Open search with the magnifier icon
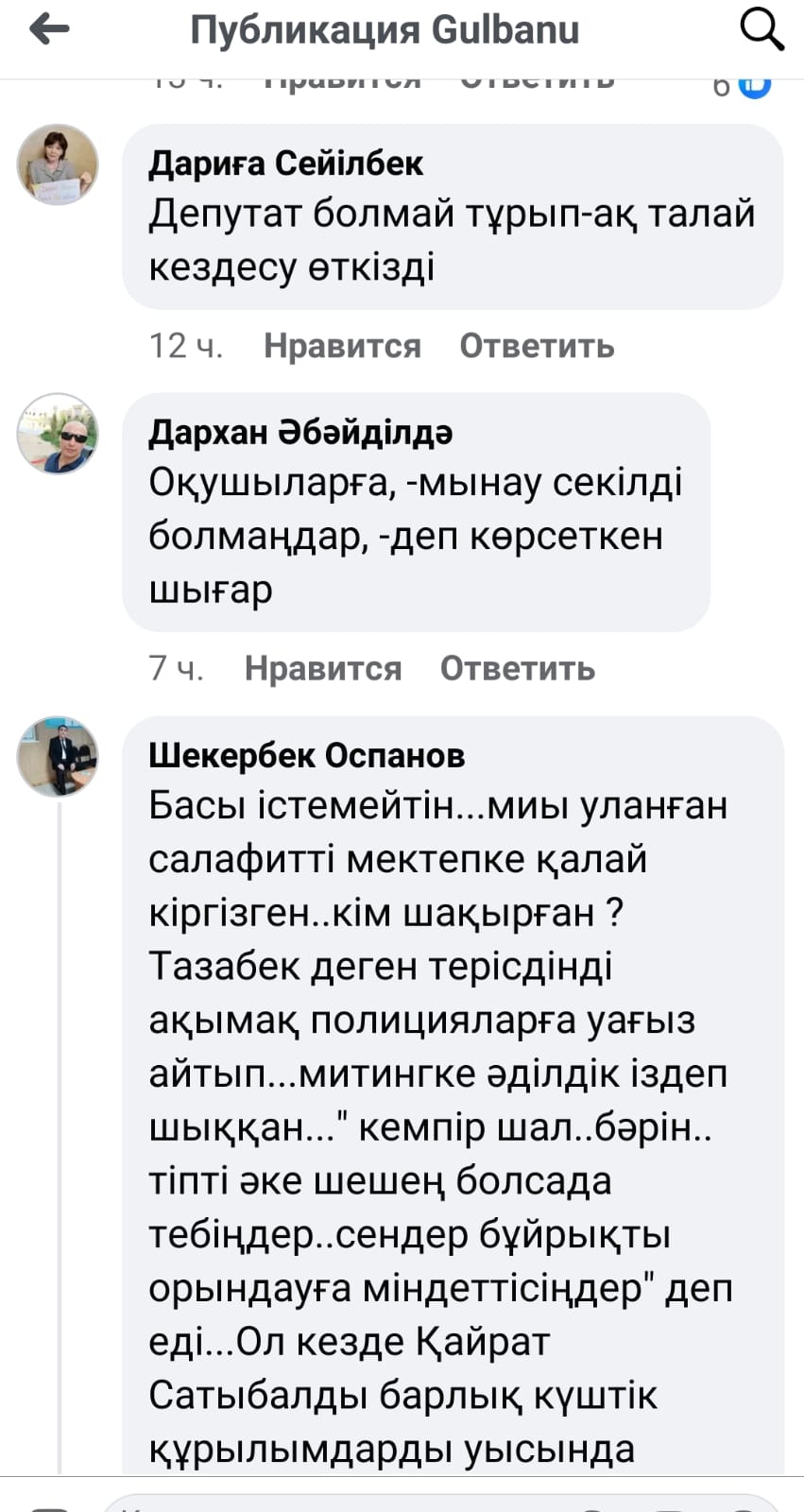 click(761, 29)
